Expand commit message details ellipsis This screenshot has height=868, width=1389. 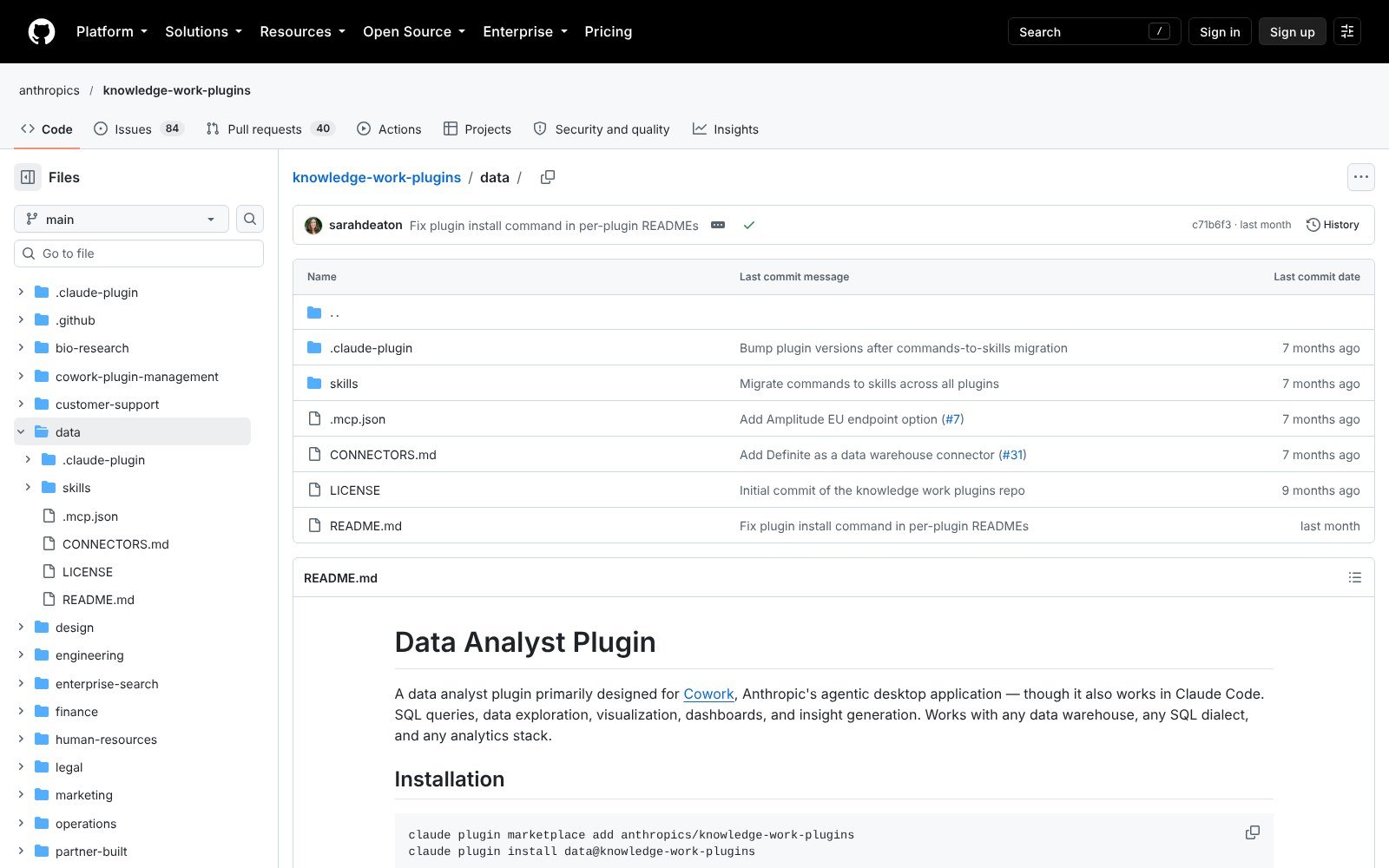pyautogui.click(x=718, y=225)
